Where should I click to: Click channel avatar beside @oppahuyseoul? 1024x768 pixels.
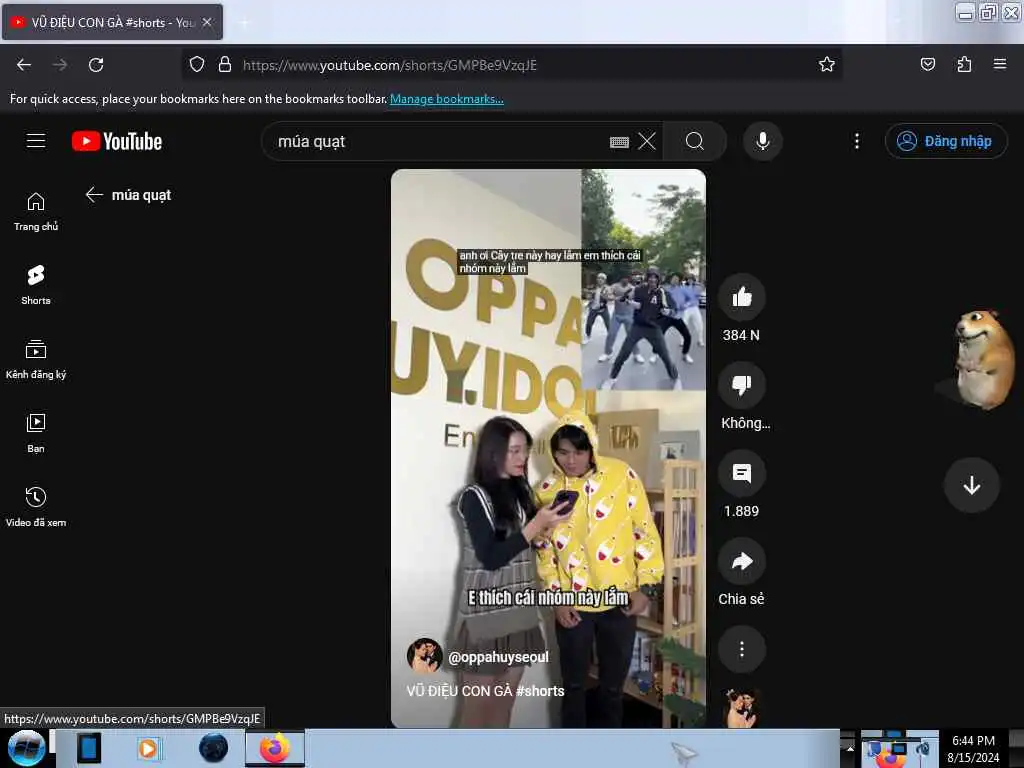pyautogui.click(x=424, y=656)
